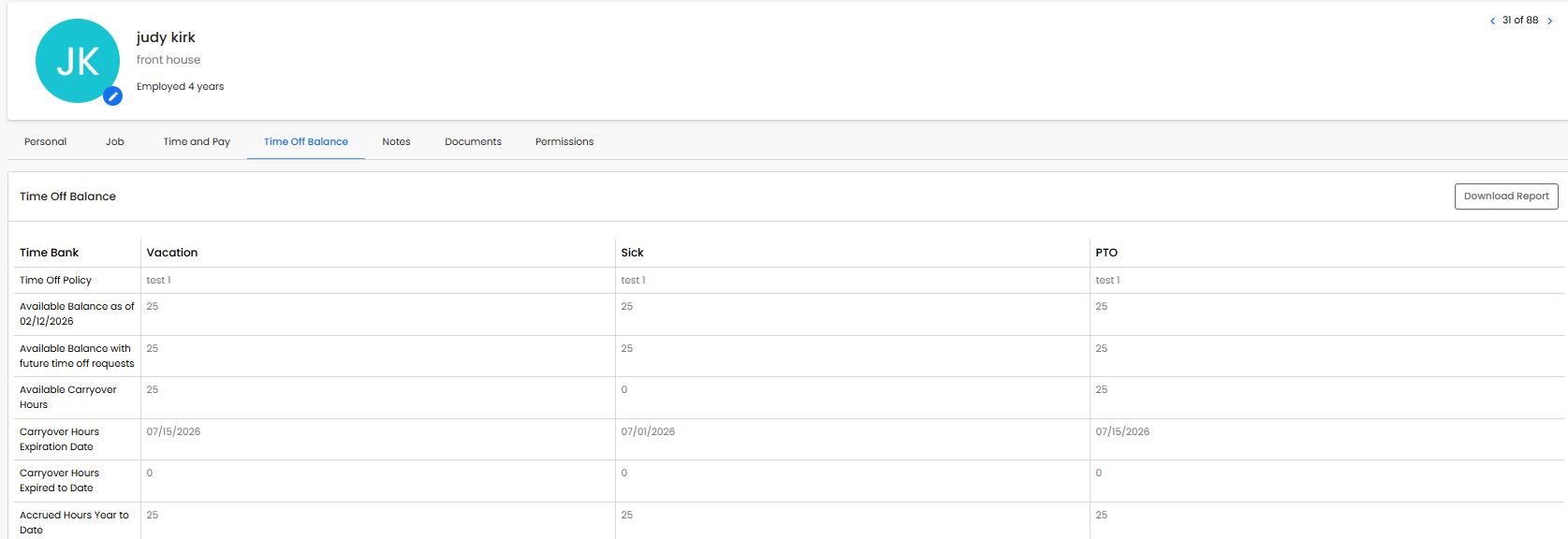Click the 31 of 88 record counter
1568x539 pixels.
[1520, 21]
